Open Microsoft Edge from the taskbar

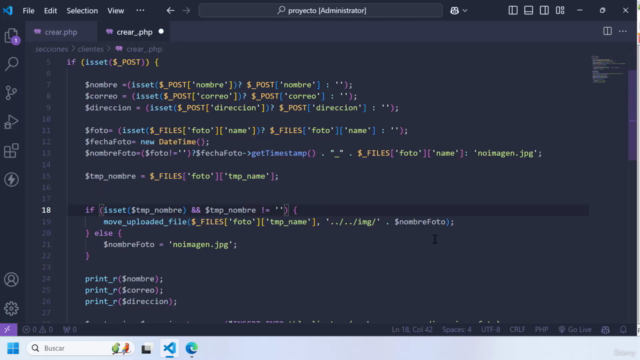pyautogui.click(x=191, y=348)
